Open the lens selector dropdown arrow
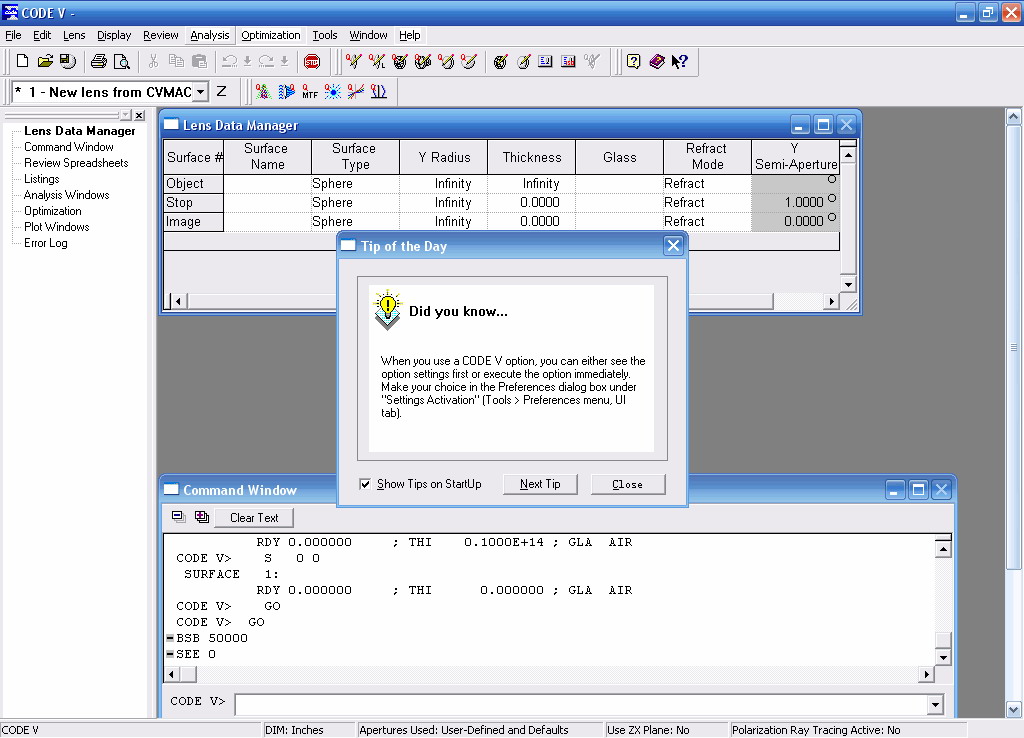Viewport: 1024px width, 738px height. [200, 92]
